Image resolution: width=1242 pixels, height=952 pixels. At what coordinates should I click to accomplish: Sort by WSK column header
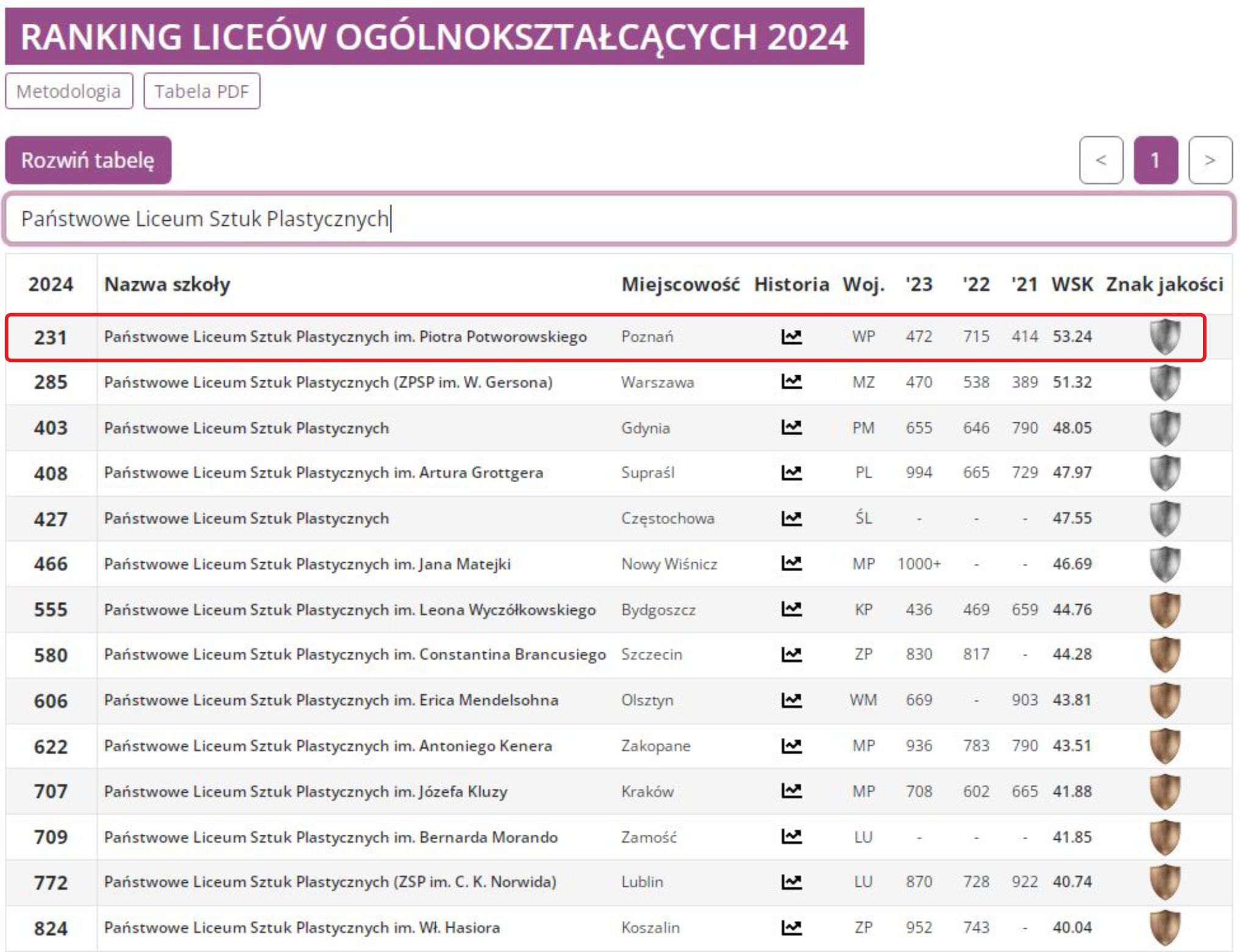pos(1071,284)
